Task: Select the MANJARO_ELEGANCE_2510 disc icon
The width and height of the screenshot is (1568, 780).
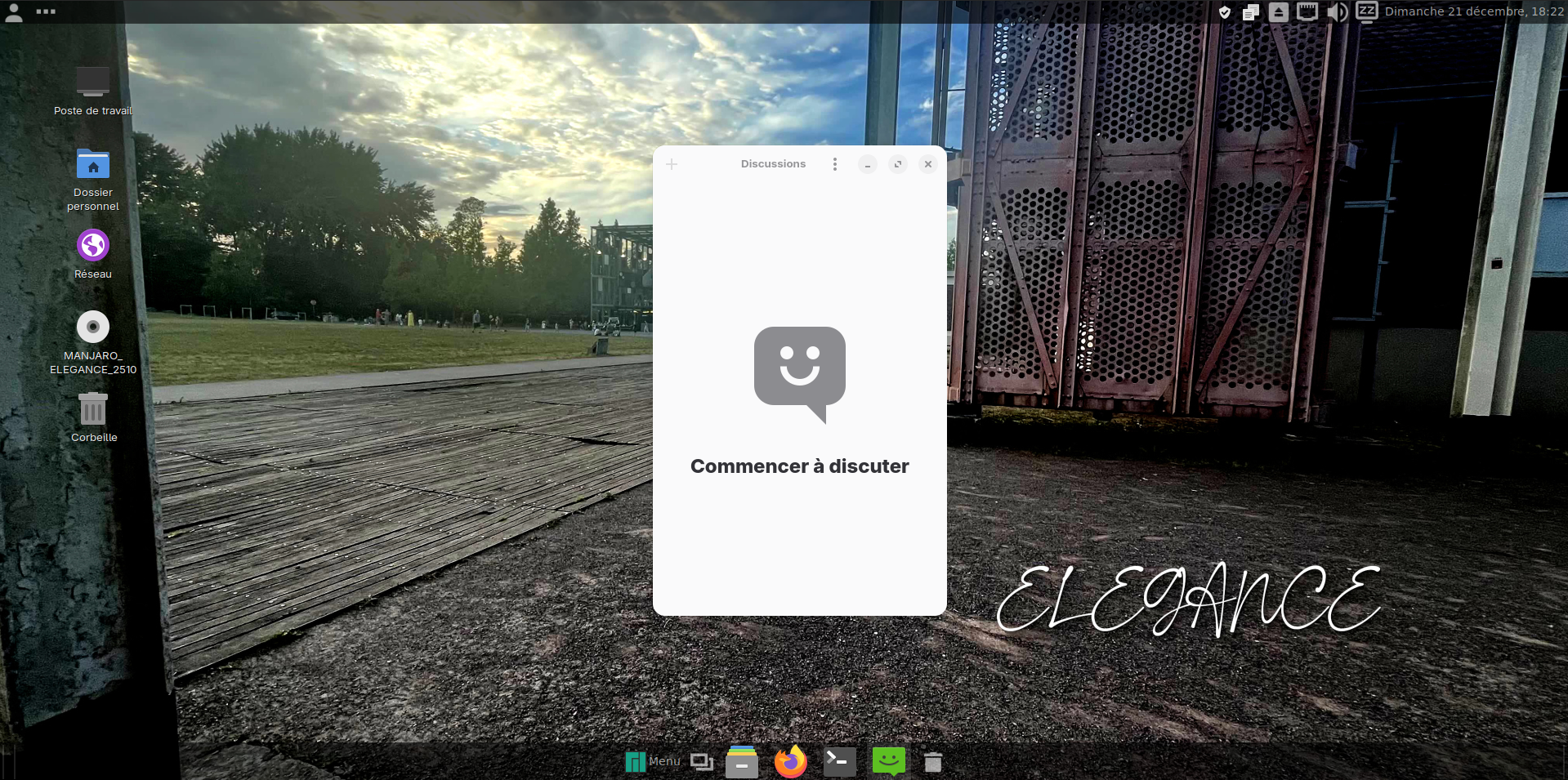Action: [x=93, y=327]
